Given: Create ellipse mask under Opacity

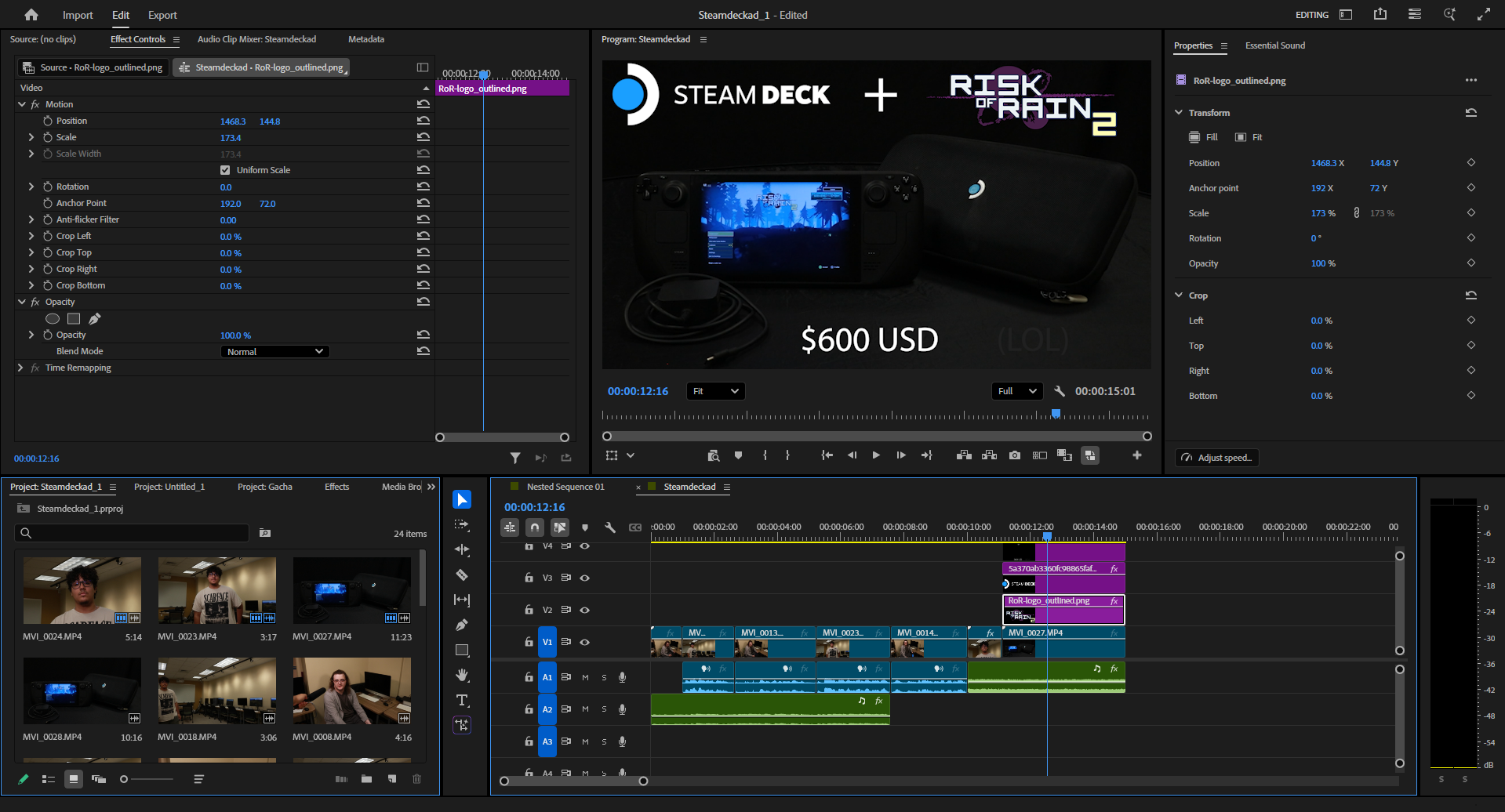Looking at the screenshot, I should click(53, 318).
